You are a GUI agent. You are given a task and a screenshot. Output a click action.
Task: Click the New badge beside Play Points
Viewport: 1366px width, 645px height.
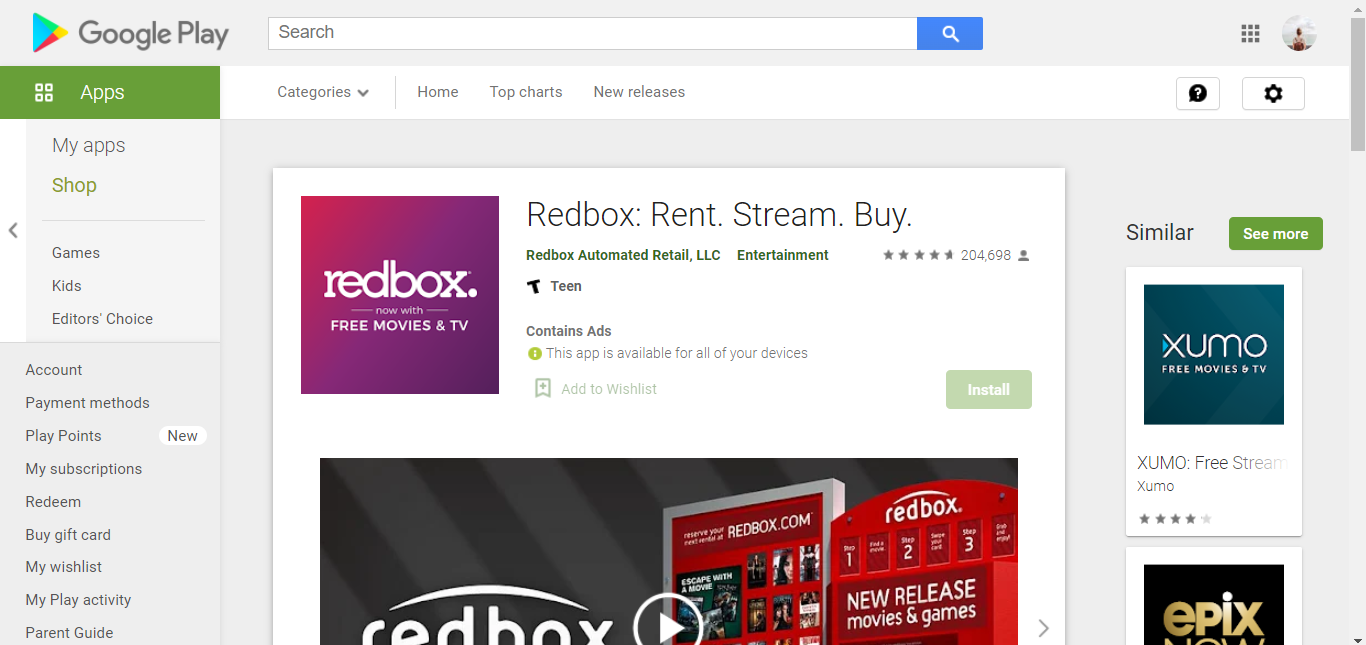click(x=182, y=436)
